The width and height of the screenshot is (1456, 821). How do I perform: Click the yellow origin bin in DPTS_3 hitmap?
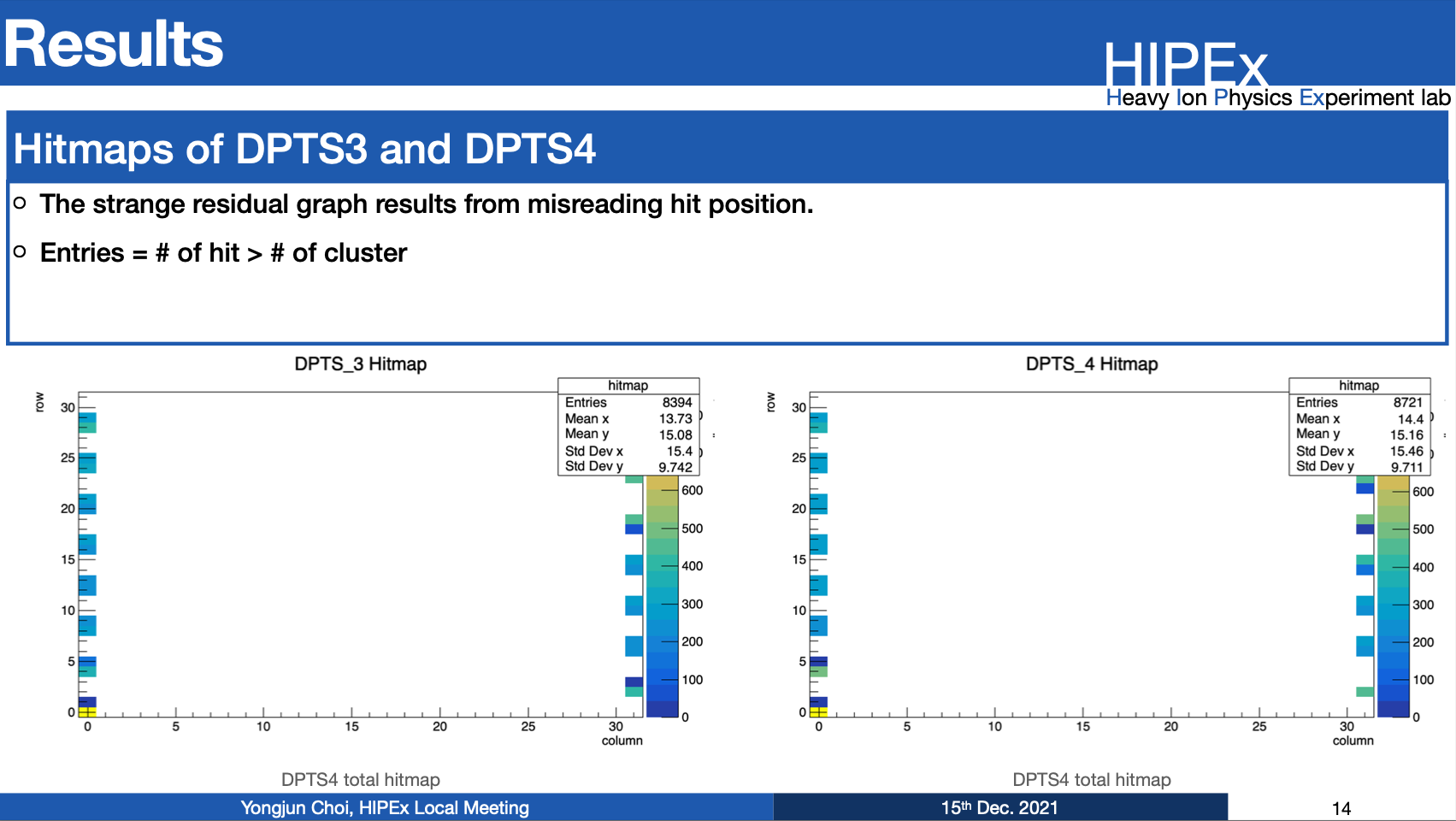87,712
